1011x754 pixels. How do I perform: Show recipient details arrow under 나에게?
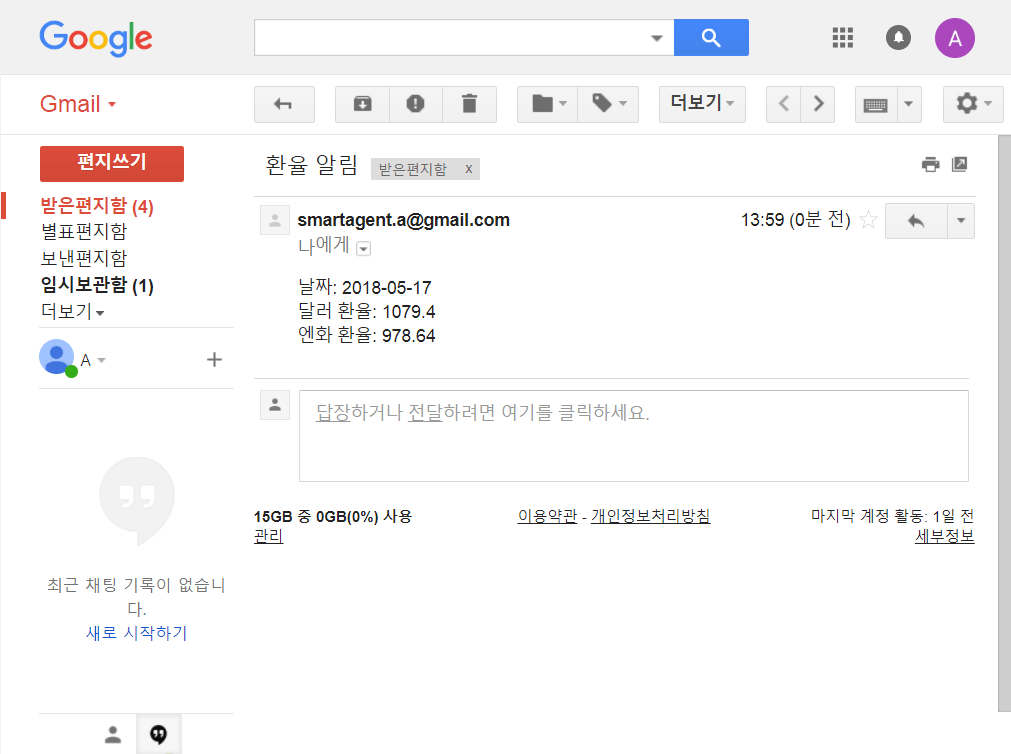coord(364,249)
